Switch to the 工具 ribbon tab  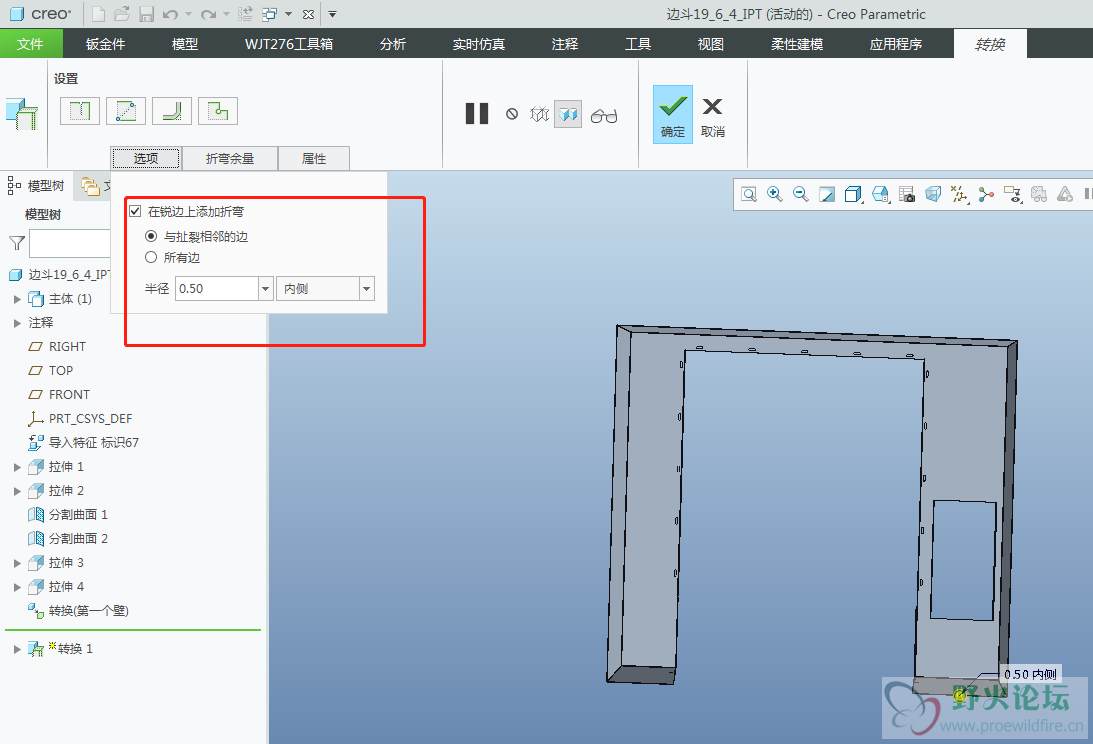click(x=638, y=44)
